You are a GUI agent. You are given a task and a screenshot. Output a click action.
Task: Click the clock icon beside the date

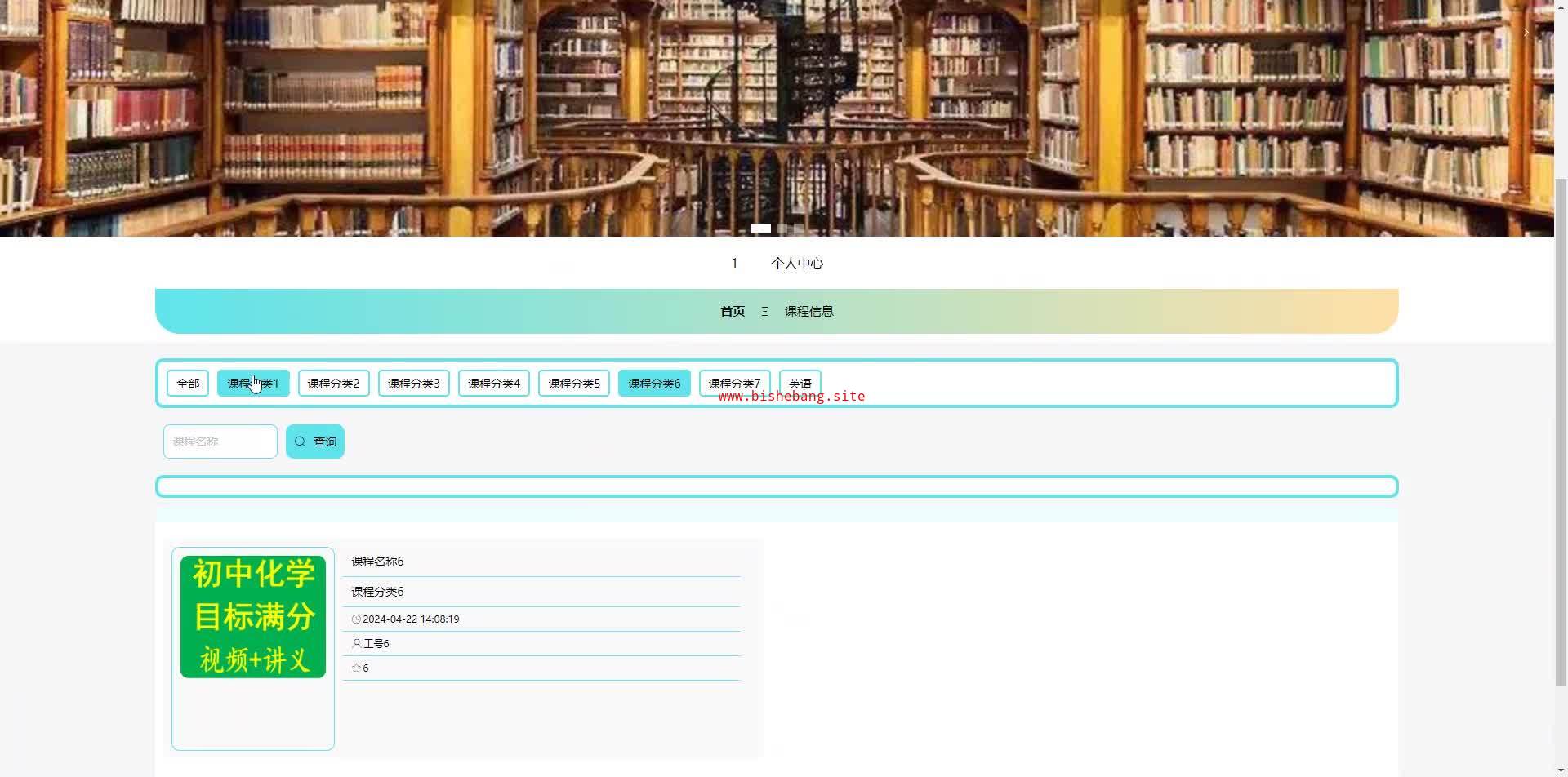356,619
